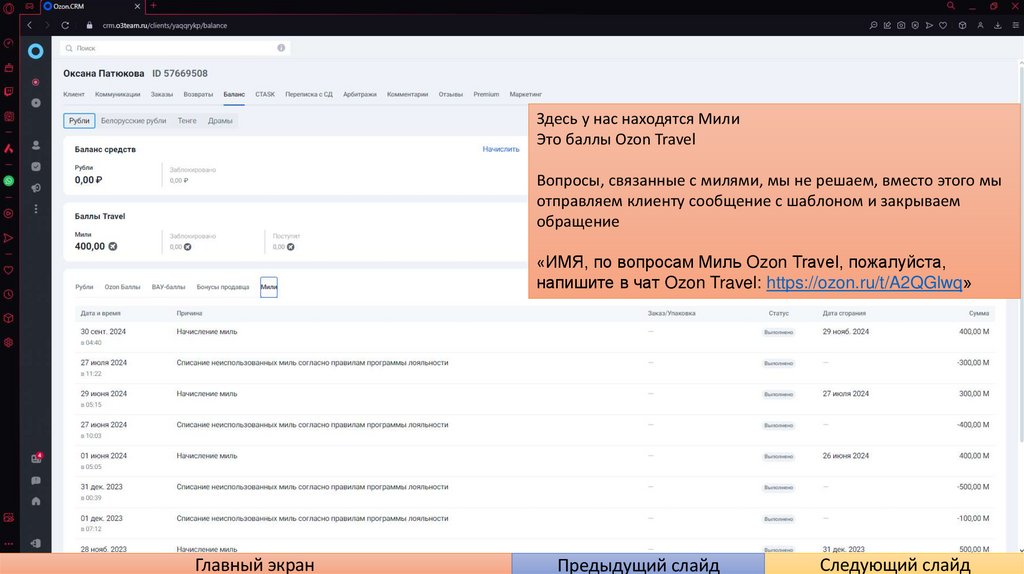1024x574 pixels.
Task: Click the CRM sidebar checklist icon
Action: coord(36,167)
